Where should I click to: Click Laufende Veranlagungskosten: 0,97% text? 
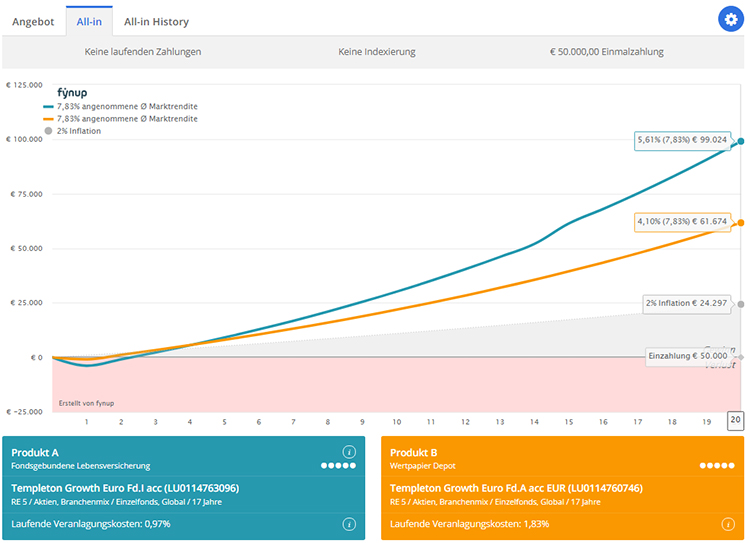91,524
